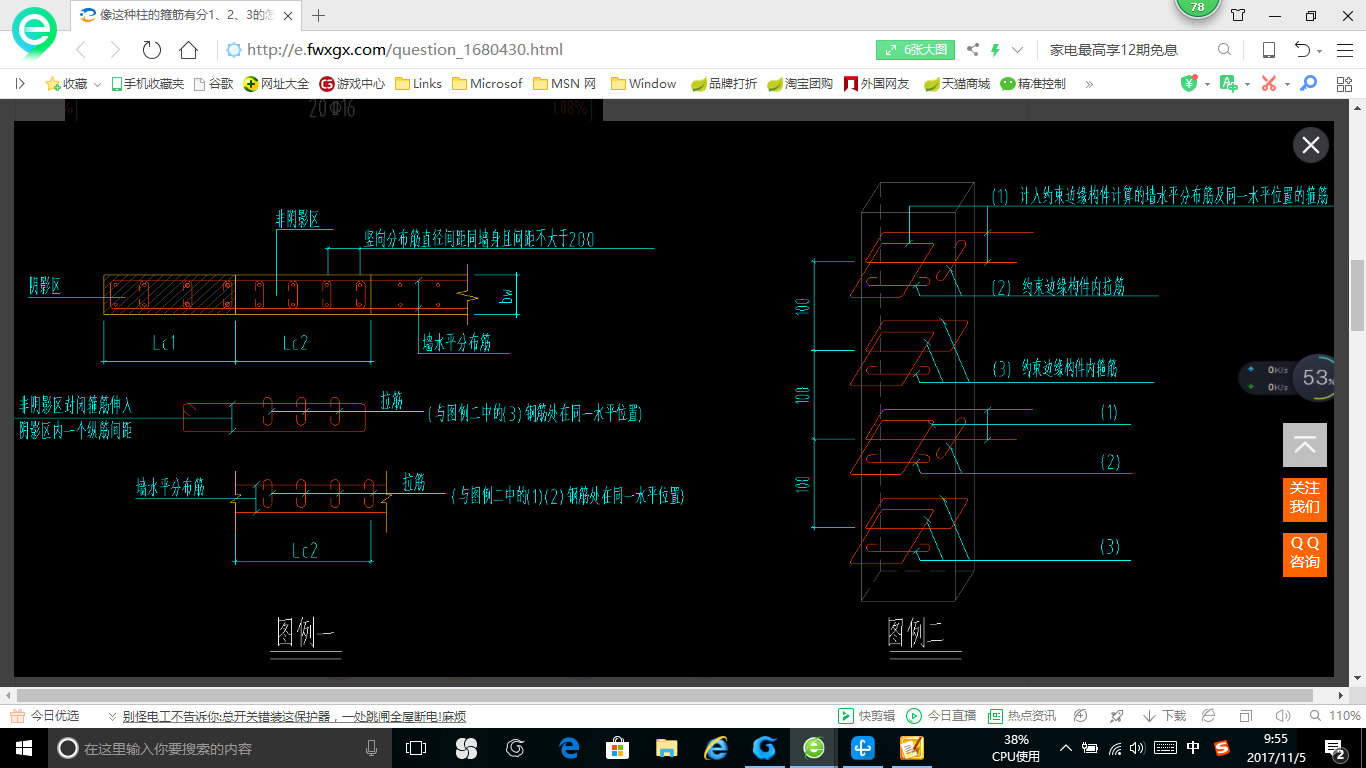1366x768 pixels.
Task: Open the Links bookmark folder
Action: pos(419,84)
